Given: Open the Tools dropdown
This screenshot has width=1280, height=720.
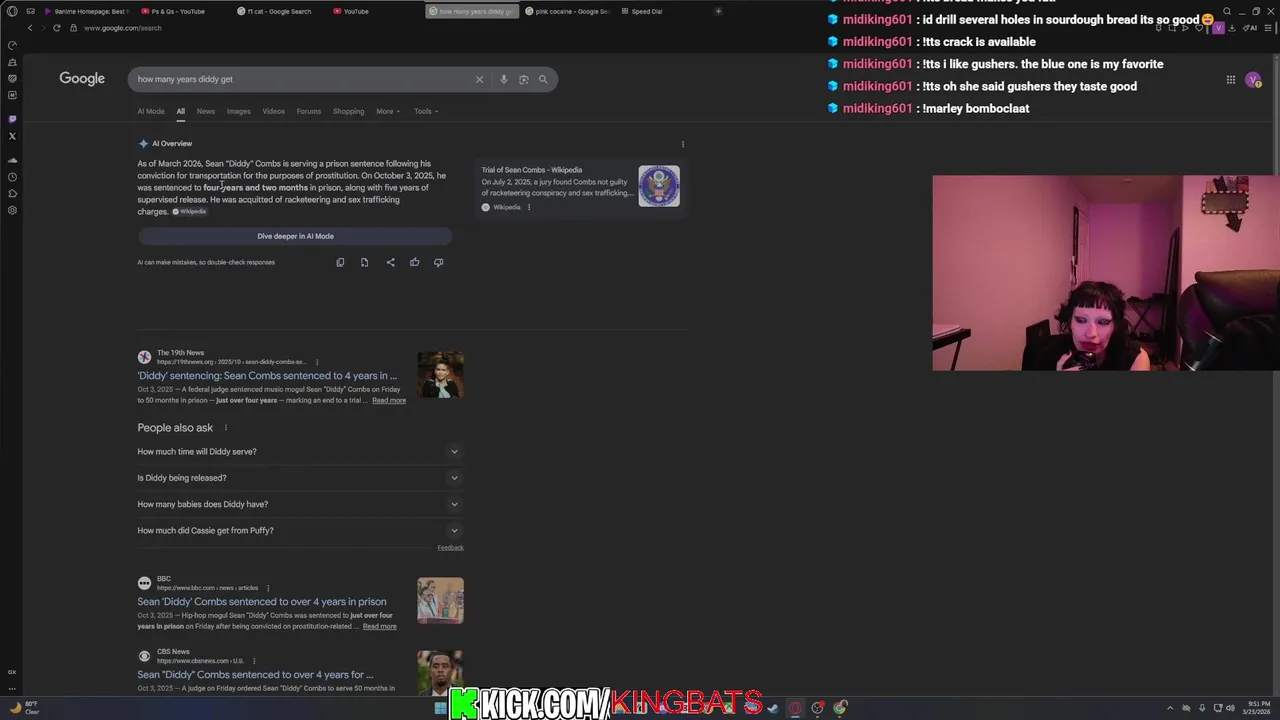Looking at the screenshot, I should [426, 111].
